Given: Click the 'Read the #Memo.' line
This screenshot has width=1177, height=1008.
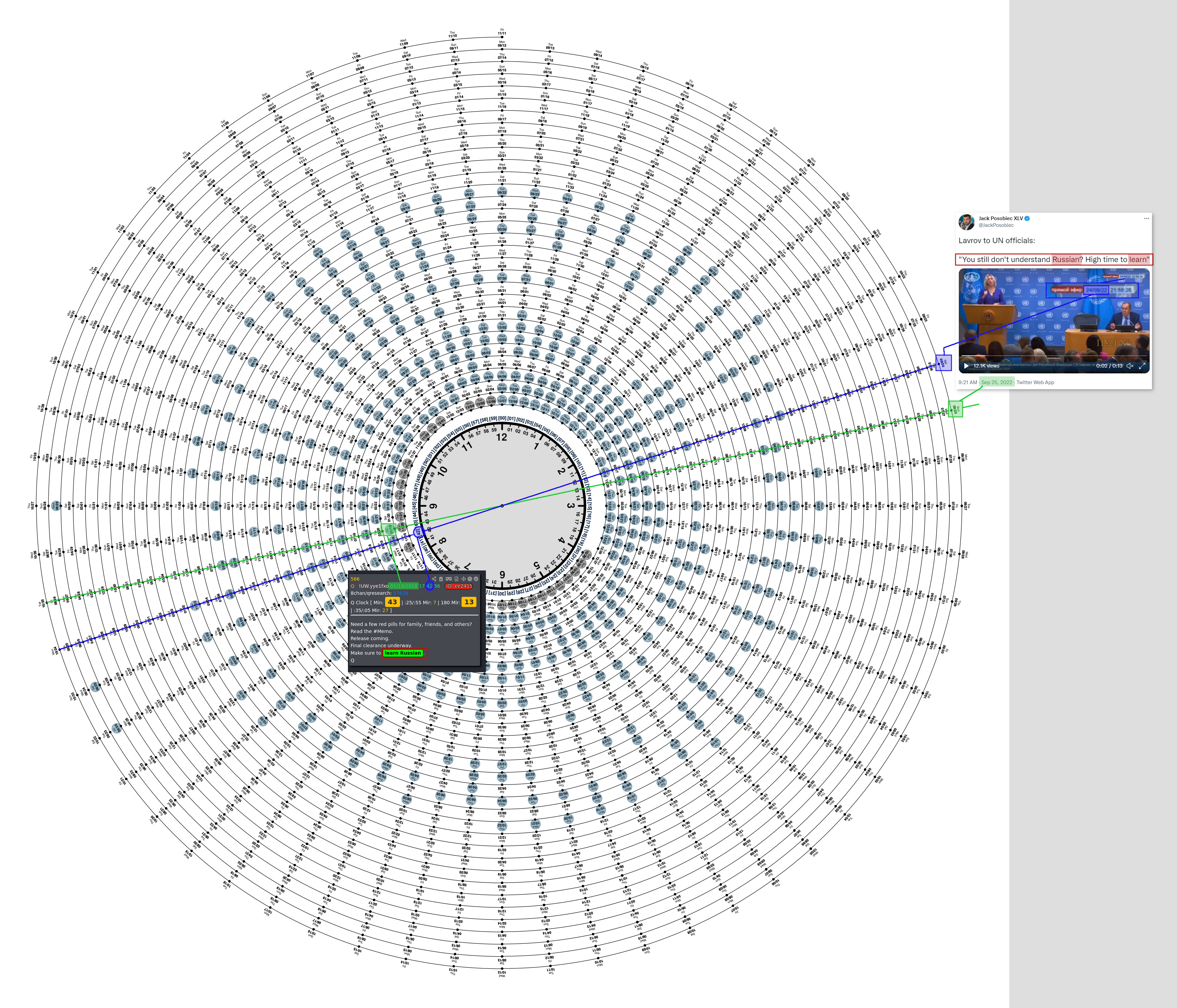Looking at the screenshot, I should pos(372,631).
